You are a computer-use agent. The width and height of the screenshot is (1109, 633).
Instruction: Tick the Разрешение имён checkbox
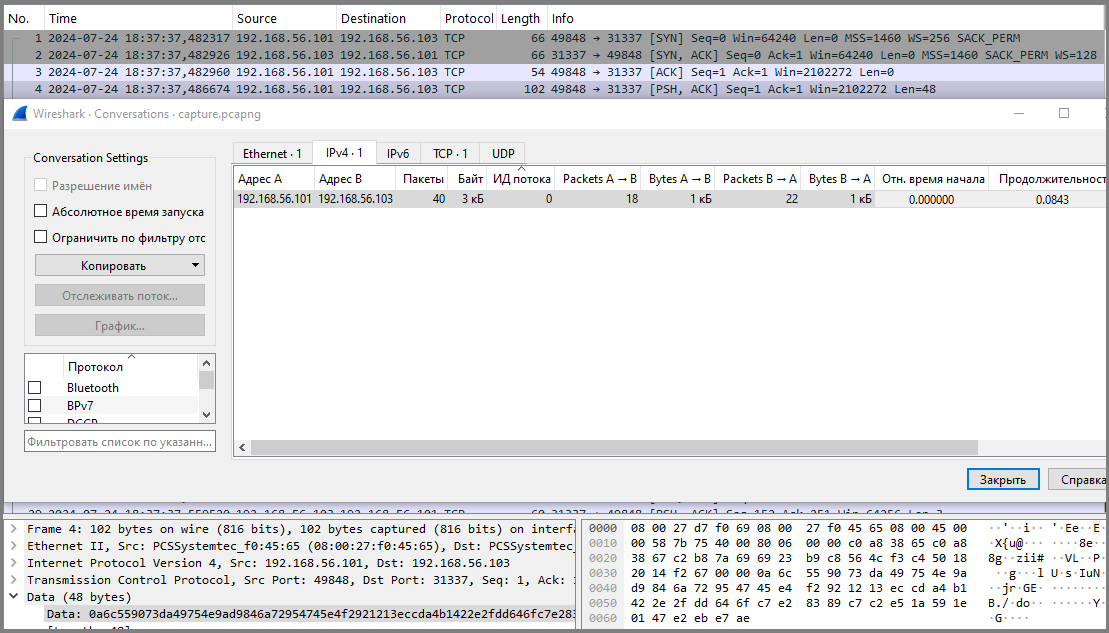pos(40,185)
